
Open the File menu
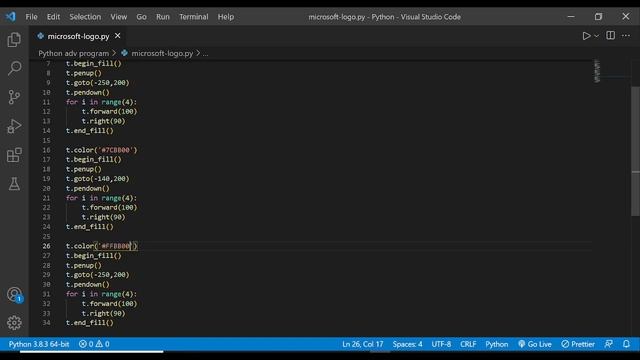pos(31,17)
